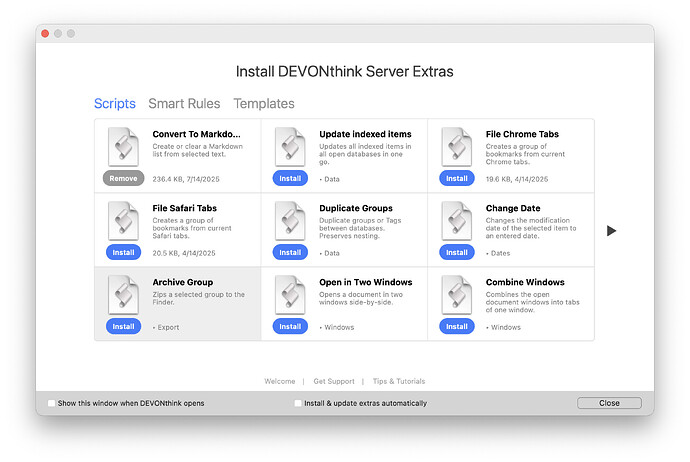Click the Archive Group script icon

pos(123,295)
